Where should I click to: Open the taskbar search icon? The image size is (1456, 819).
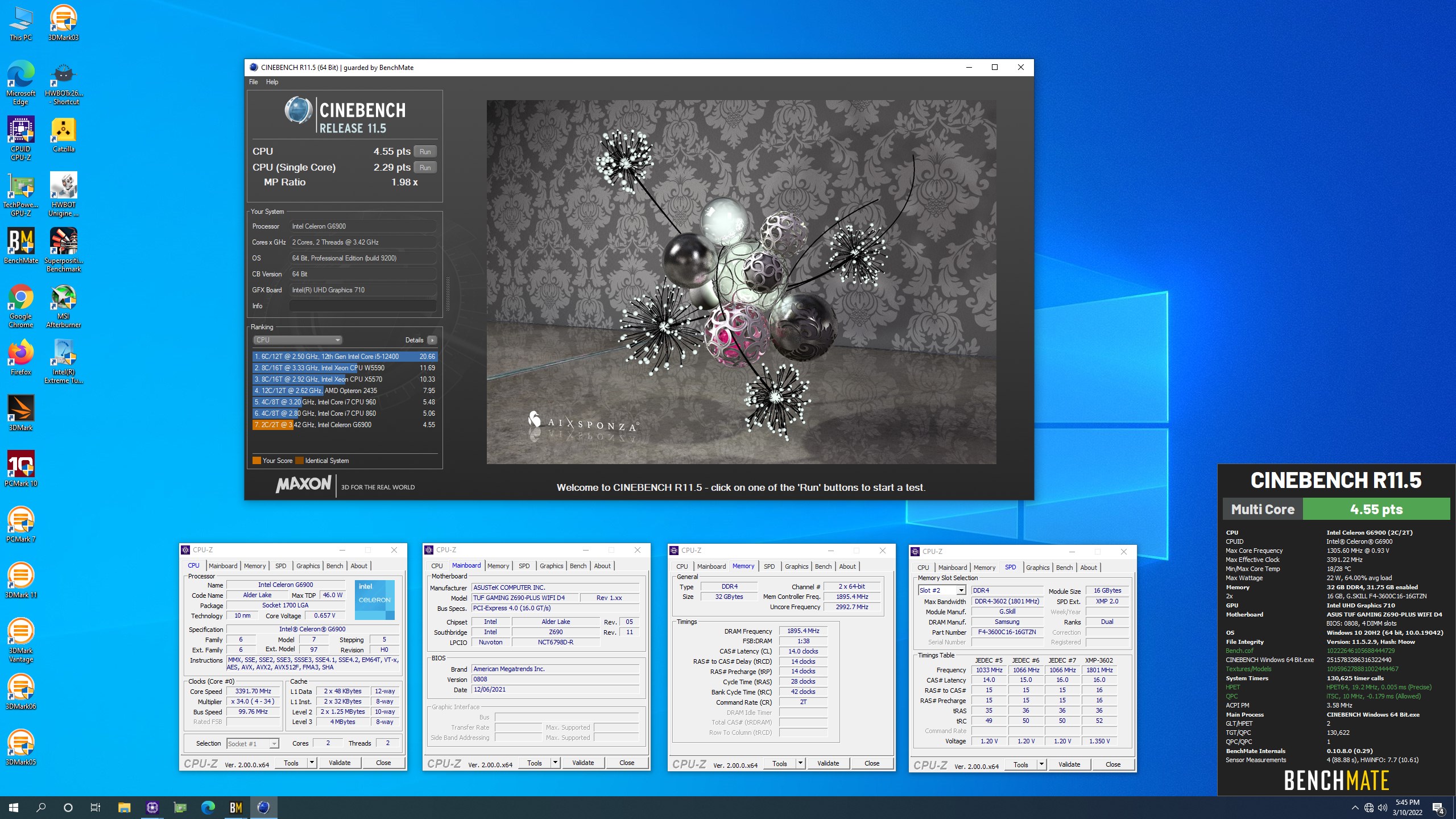(41, 808)
